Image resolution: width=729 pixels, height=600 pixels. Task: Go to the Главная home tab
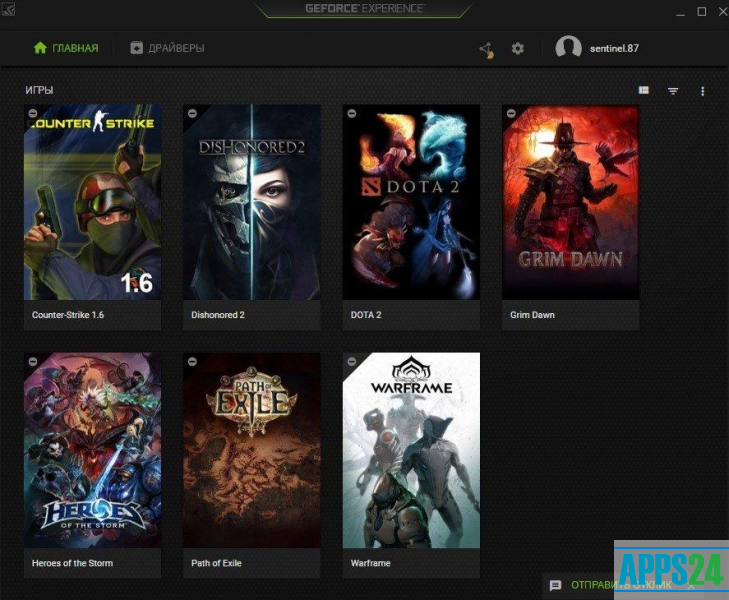[66, 48]
